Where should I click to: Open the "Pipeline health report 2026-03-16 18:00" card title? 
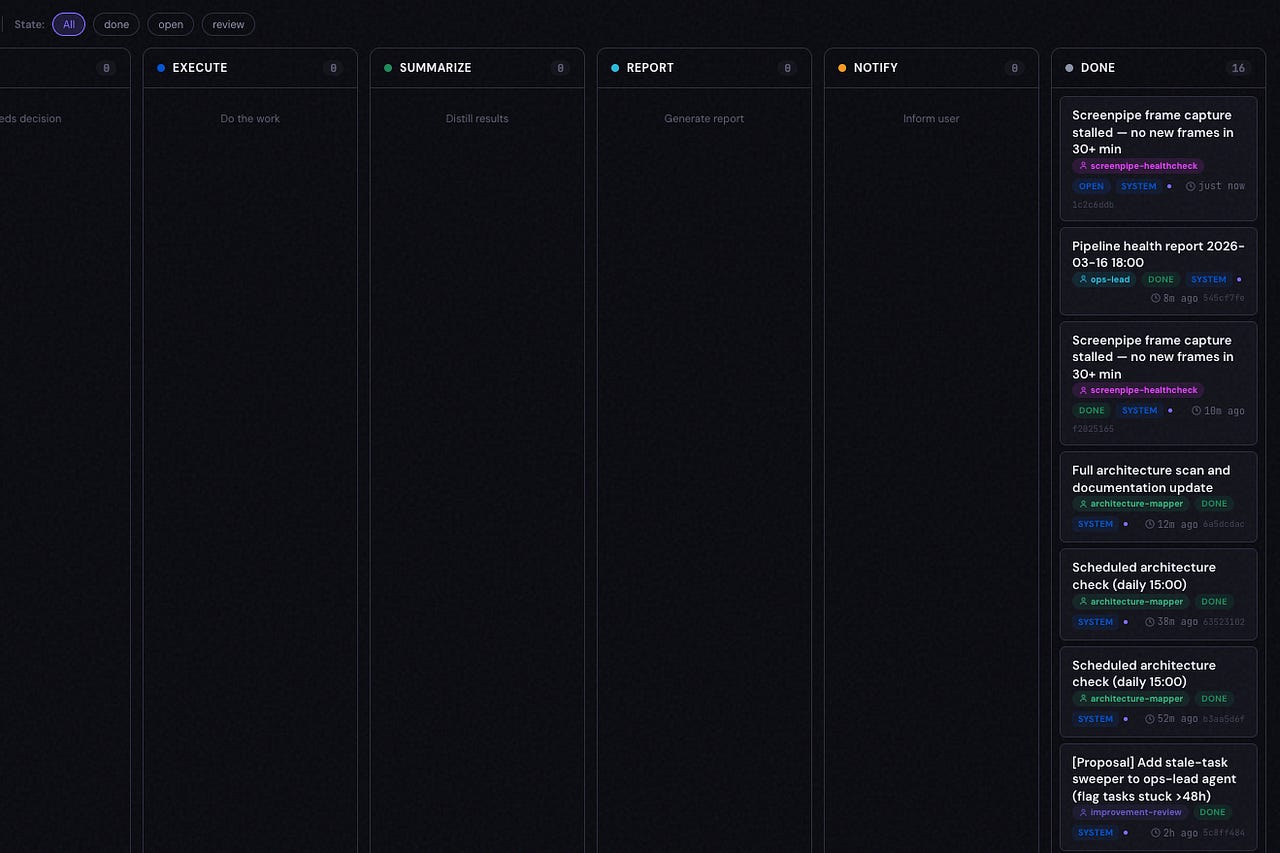[x=1158, y=254]
